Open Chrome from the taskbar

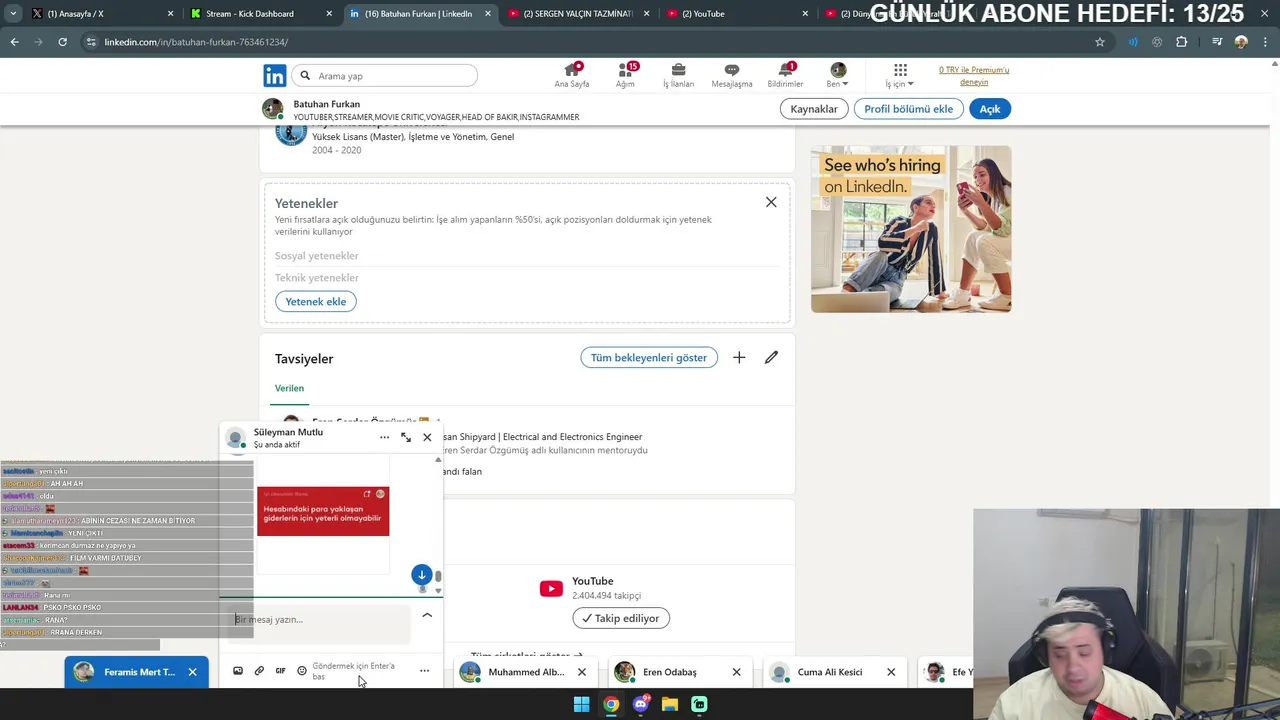611,704
